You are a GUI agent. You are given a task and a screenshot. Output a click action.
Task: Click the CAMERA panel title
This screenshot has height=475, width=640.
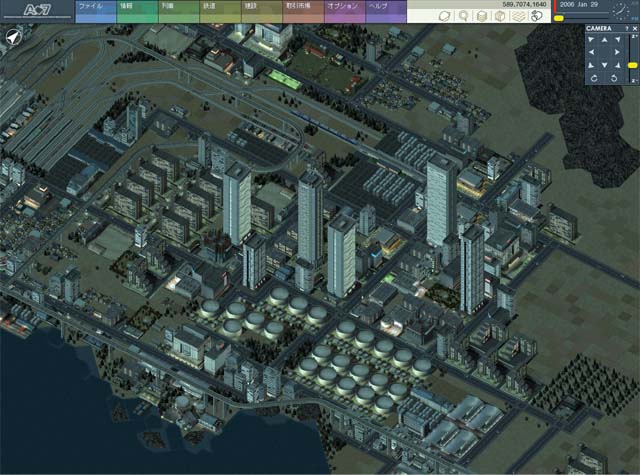(x=599, y=28)
